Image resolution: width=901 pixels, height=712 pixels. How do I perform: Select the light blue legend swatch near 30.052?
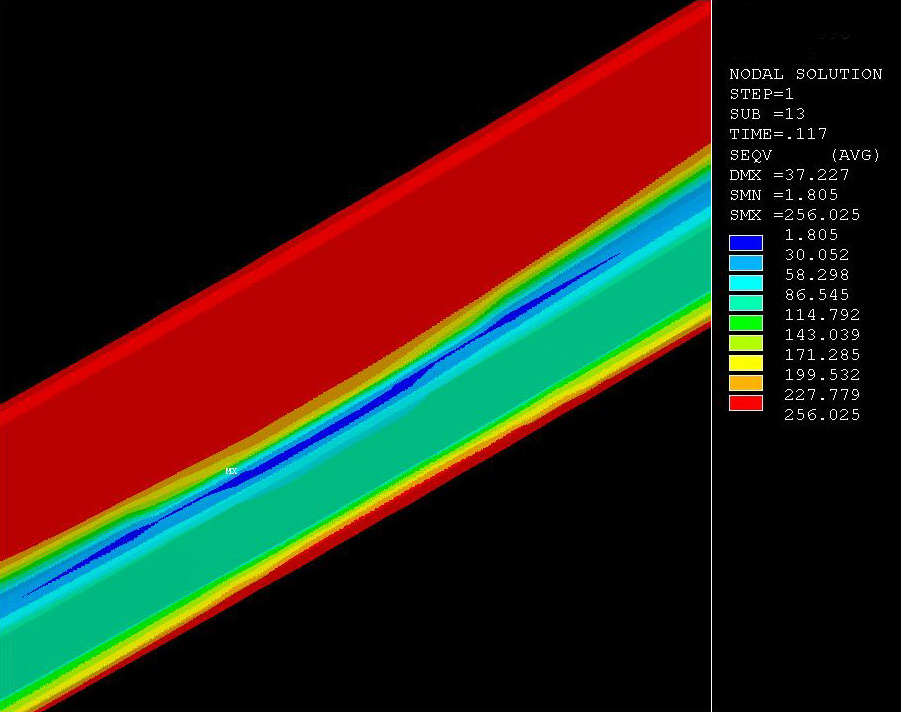click(x=746, y=262)
